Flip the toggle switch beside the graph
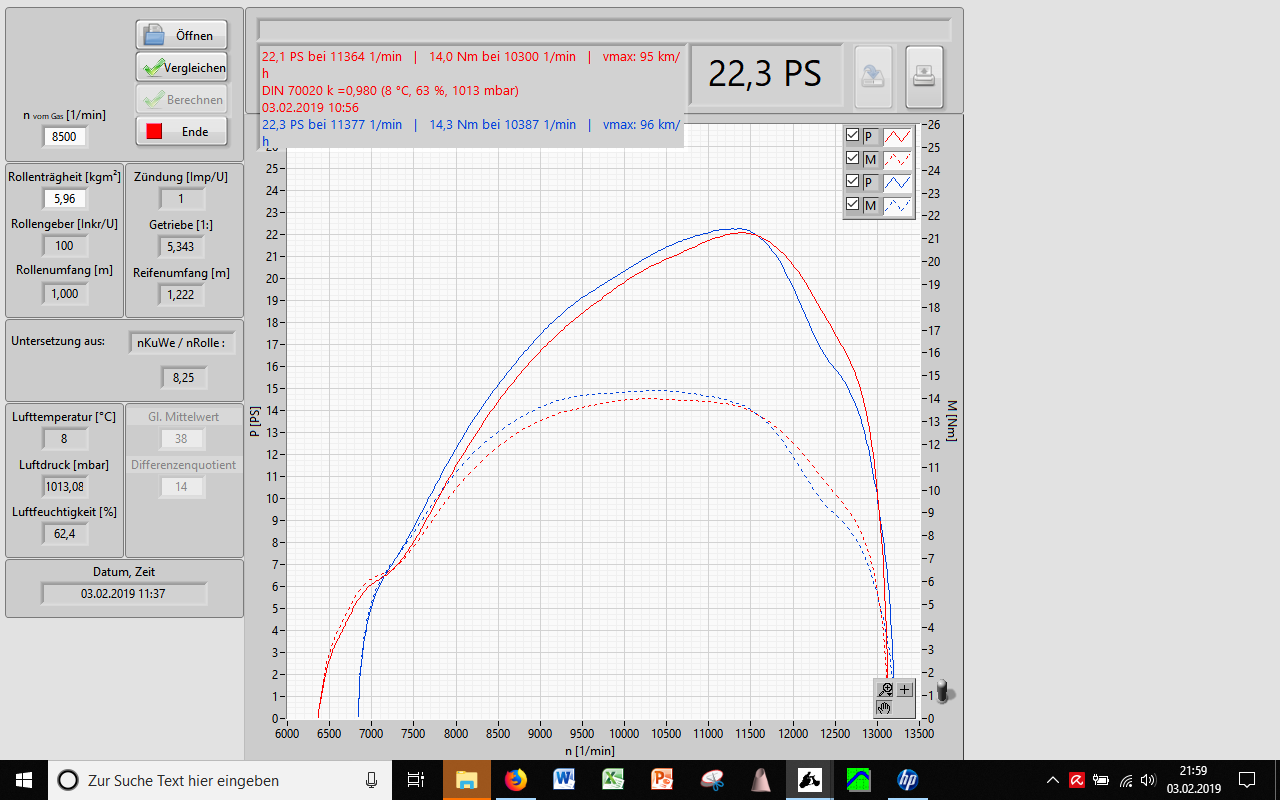Screen dimensions: 1280x800 pos(942,691)
